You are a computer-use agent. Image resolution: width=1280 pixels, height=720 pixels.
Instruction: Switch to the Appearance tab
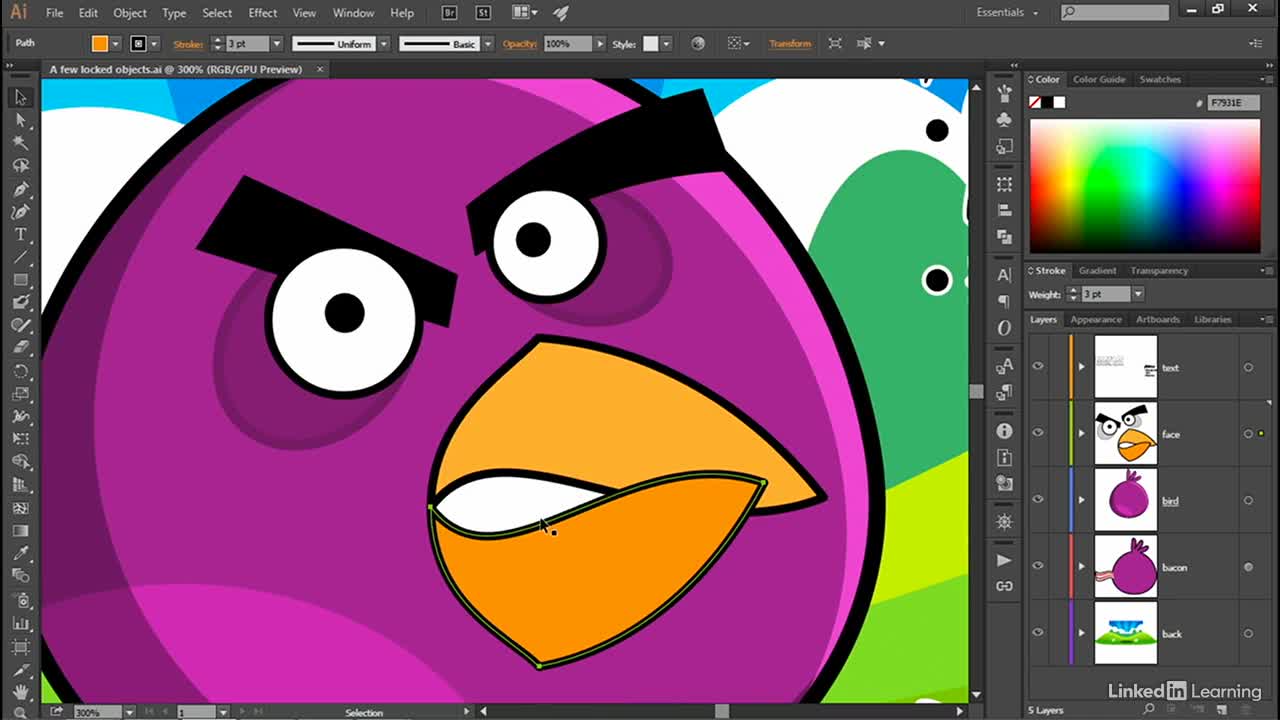(x=1096, y=319)
